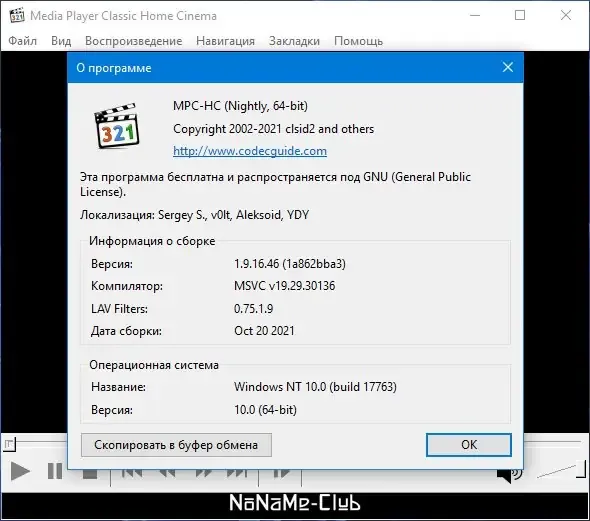Click the seek bar handle at start

click(9, 445)
